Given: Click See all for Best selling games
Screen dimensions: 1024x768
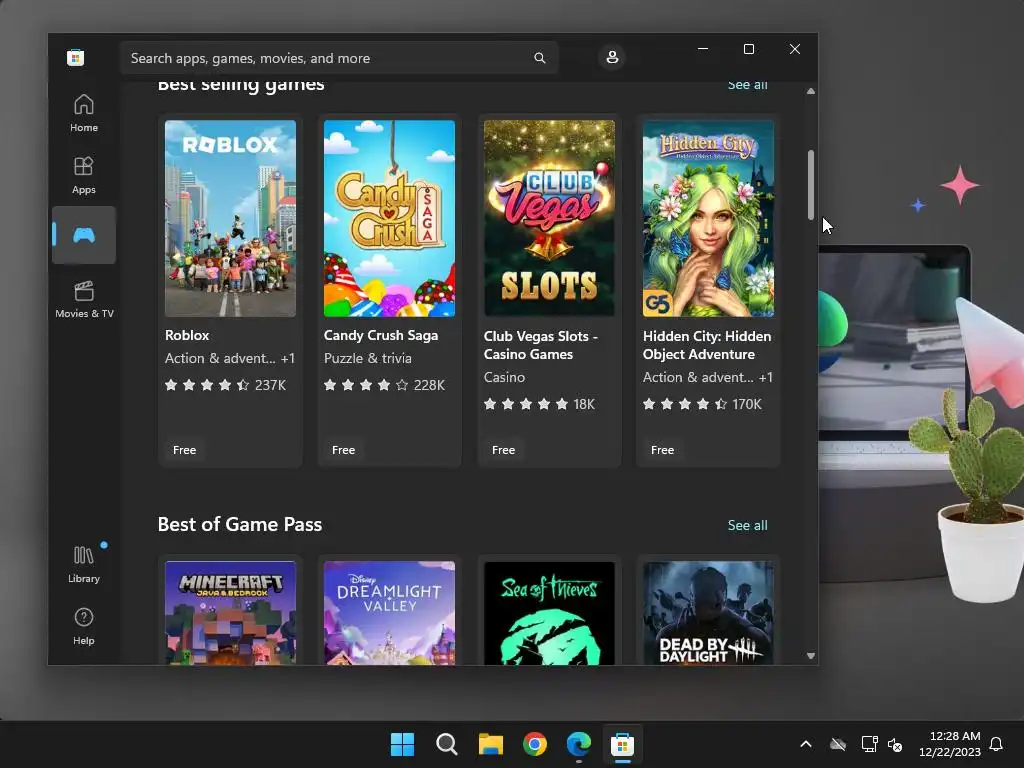Looking at the screenshot, I should pyautogui.click(x=748, y=85).
